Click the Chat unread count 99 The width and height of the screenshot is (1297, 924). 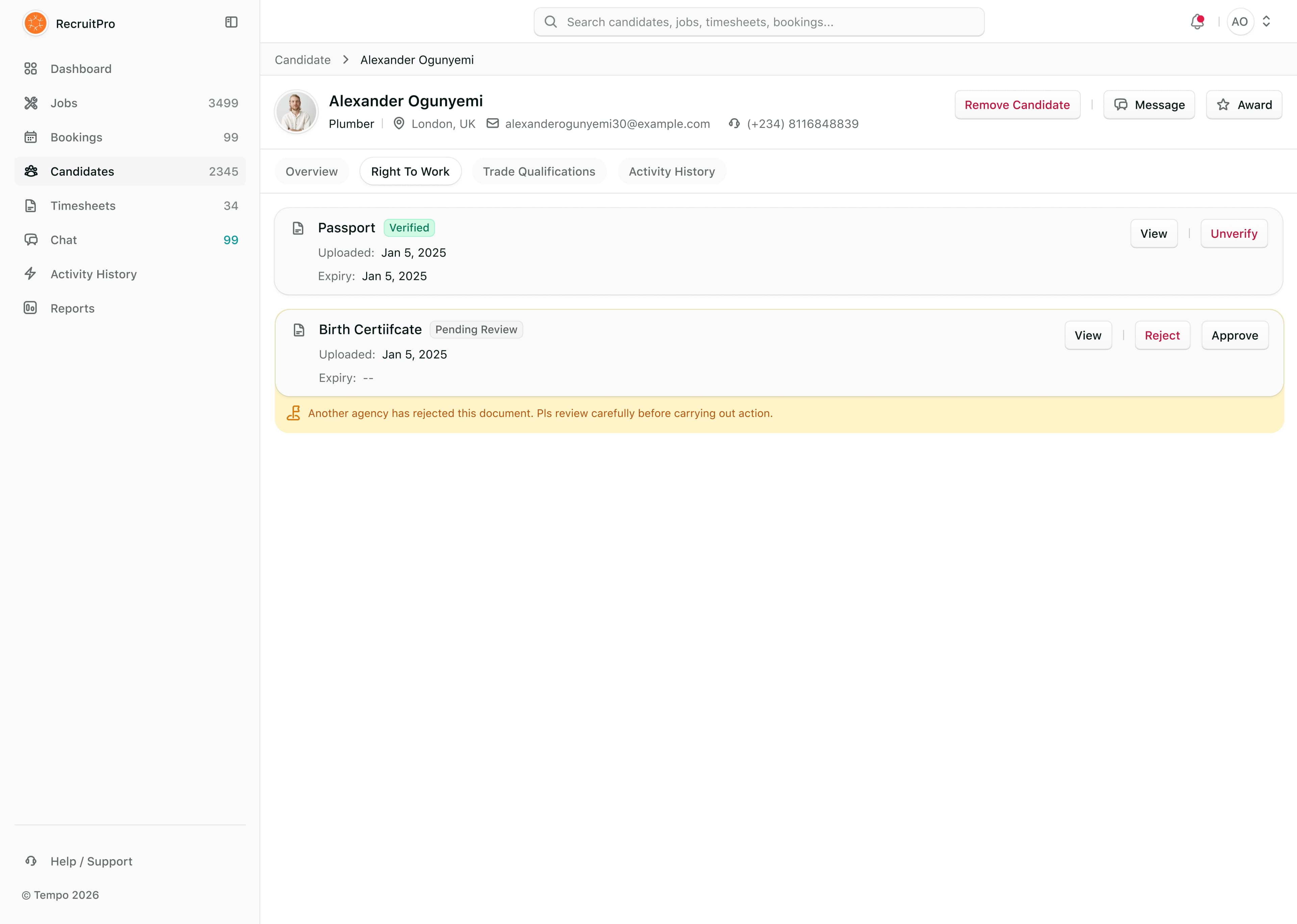click(x=230, y=239)
